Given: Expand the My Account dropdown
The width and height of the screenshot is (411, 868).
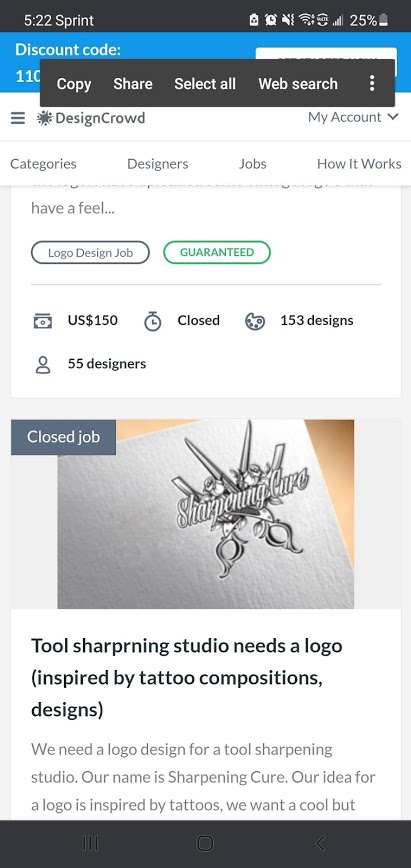Looking at the screenshot, I should point(353,117).
